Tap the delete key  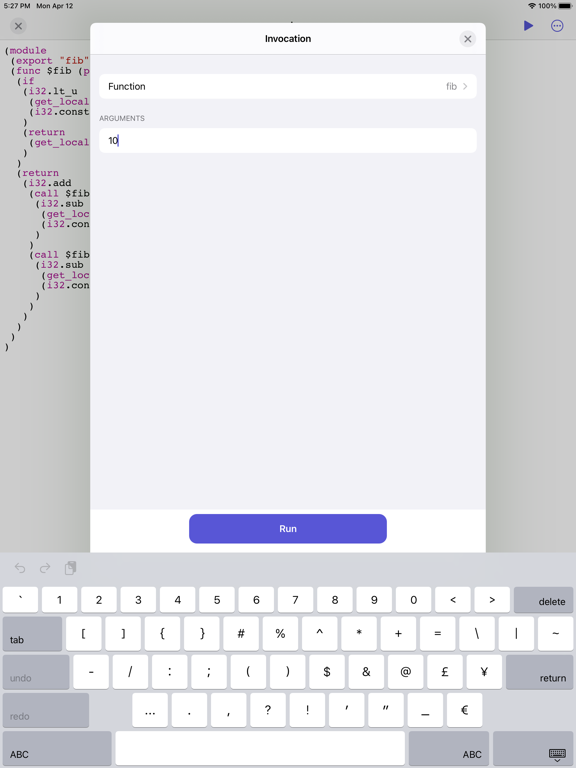543,600
